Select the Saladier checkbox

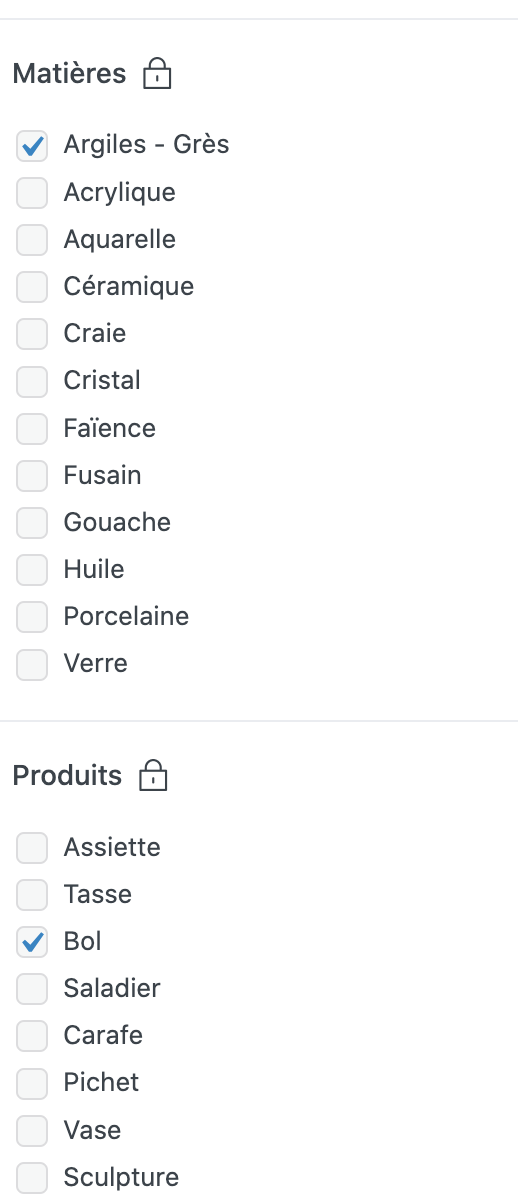[x=32, y=990]
